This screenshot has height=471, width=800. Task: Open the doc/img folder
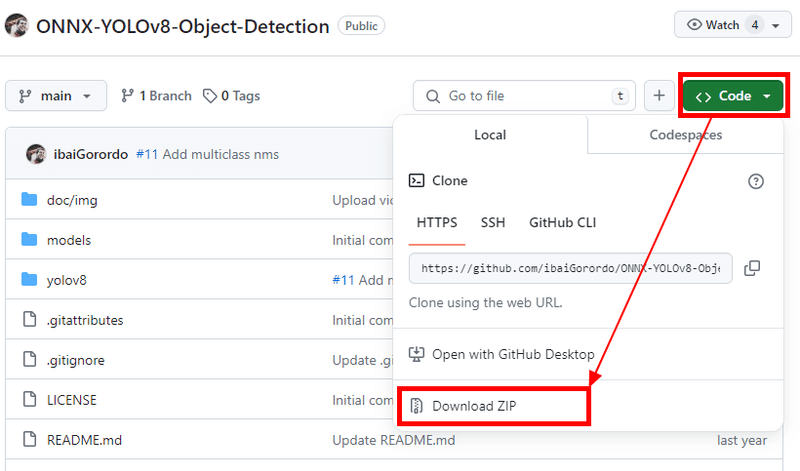coord(72,200)
